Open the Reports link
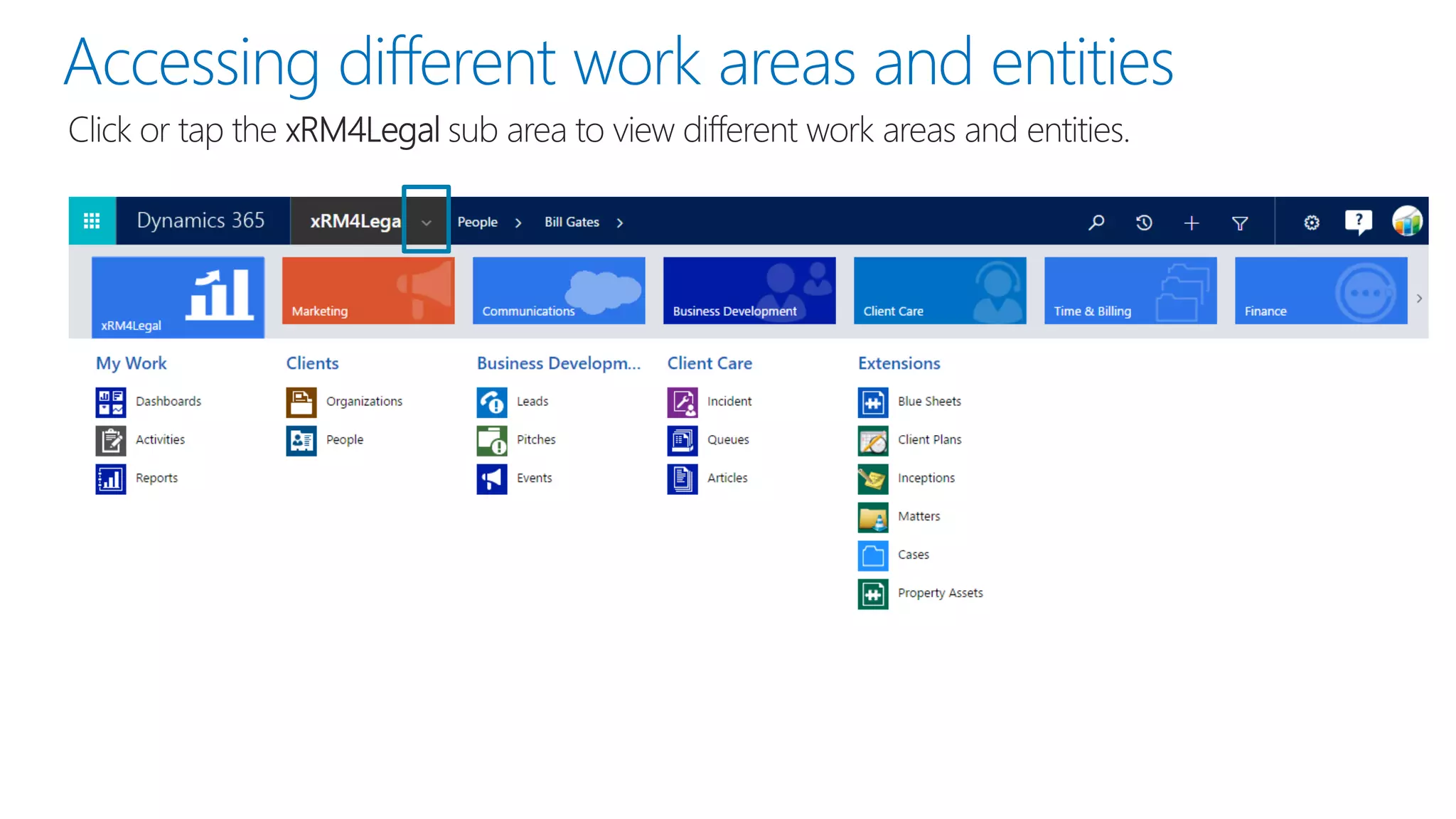Image resolution: width=1456 pixels, height=819 pixels. [x=157, y=478]
